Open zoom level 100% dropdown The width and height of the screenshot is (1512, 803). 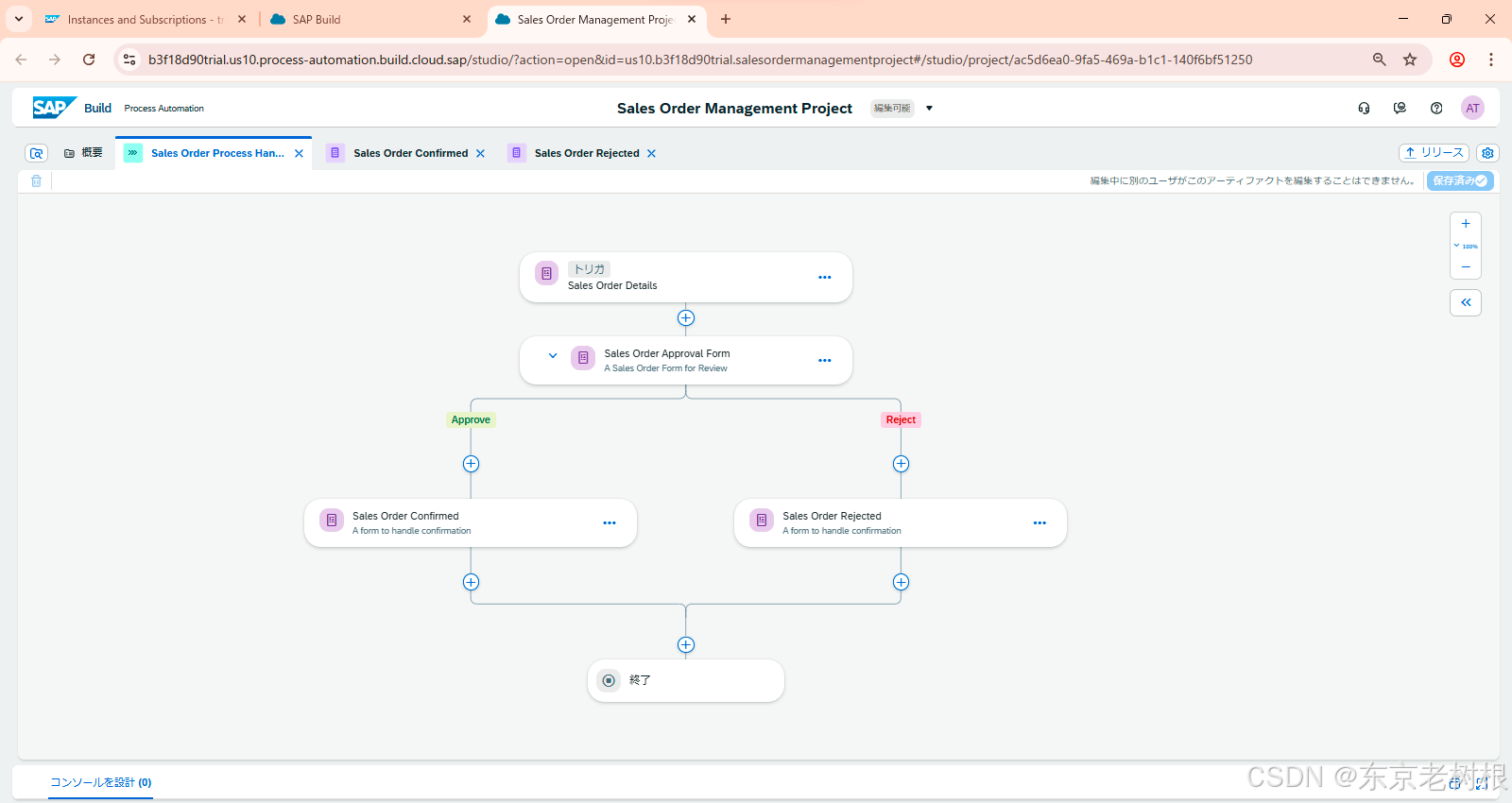tap(1466, 246)
